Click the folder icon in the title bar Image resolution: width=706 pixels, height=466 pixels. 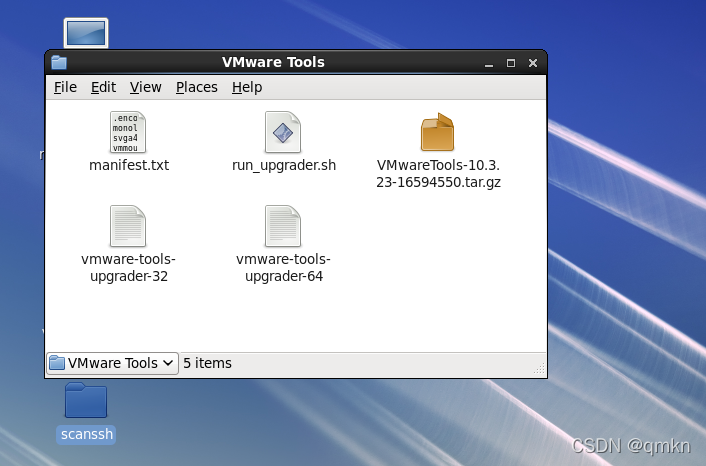pyautogui.click(x=59, y=62)
